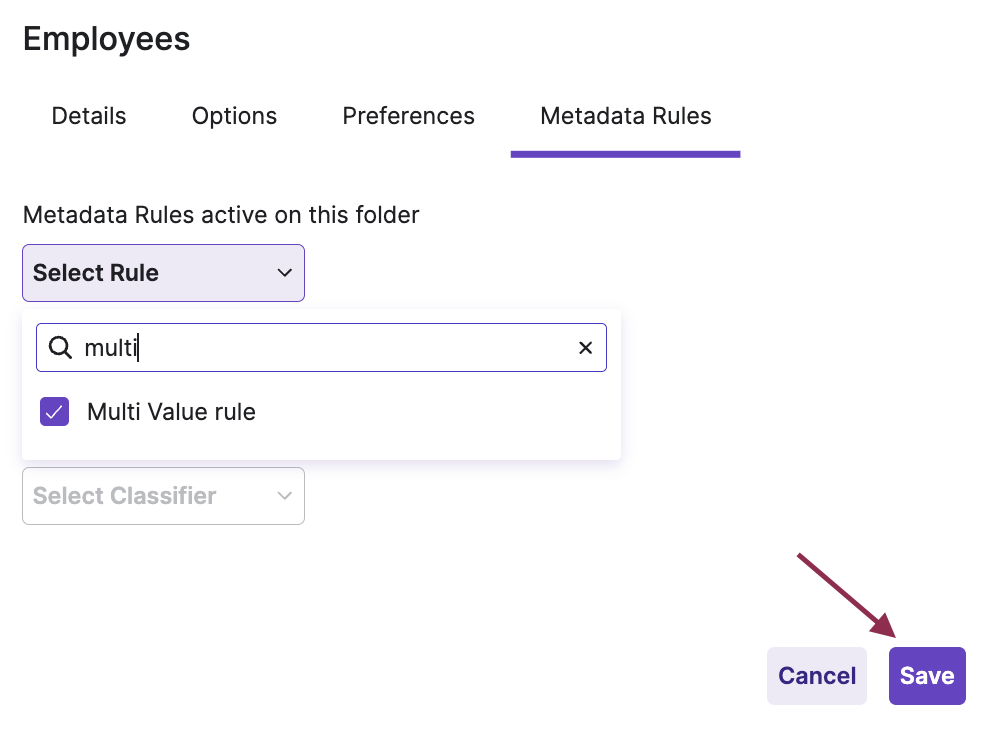Click the Select Rule chevron arrow
This screenshot has width=988, height=730.
[285, 273]
